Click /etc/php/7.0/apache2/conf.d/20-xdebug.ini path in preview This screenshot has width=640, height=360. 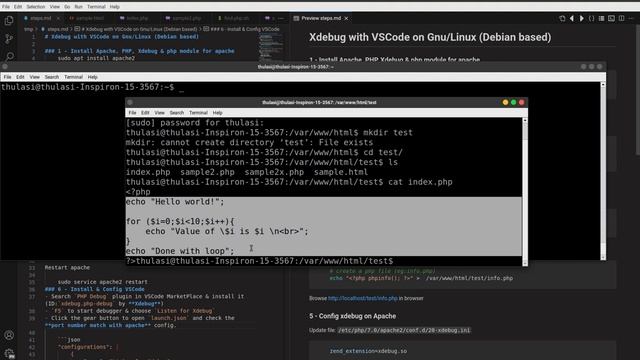(x=404, y=330)
